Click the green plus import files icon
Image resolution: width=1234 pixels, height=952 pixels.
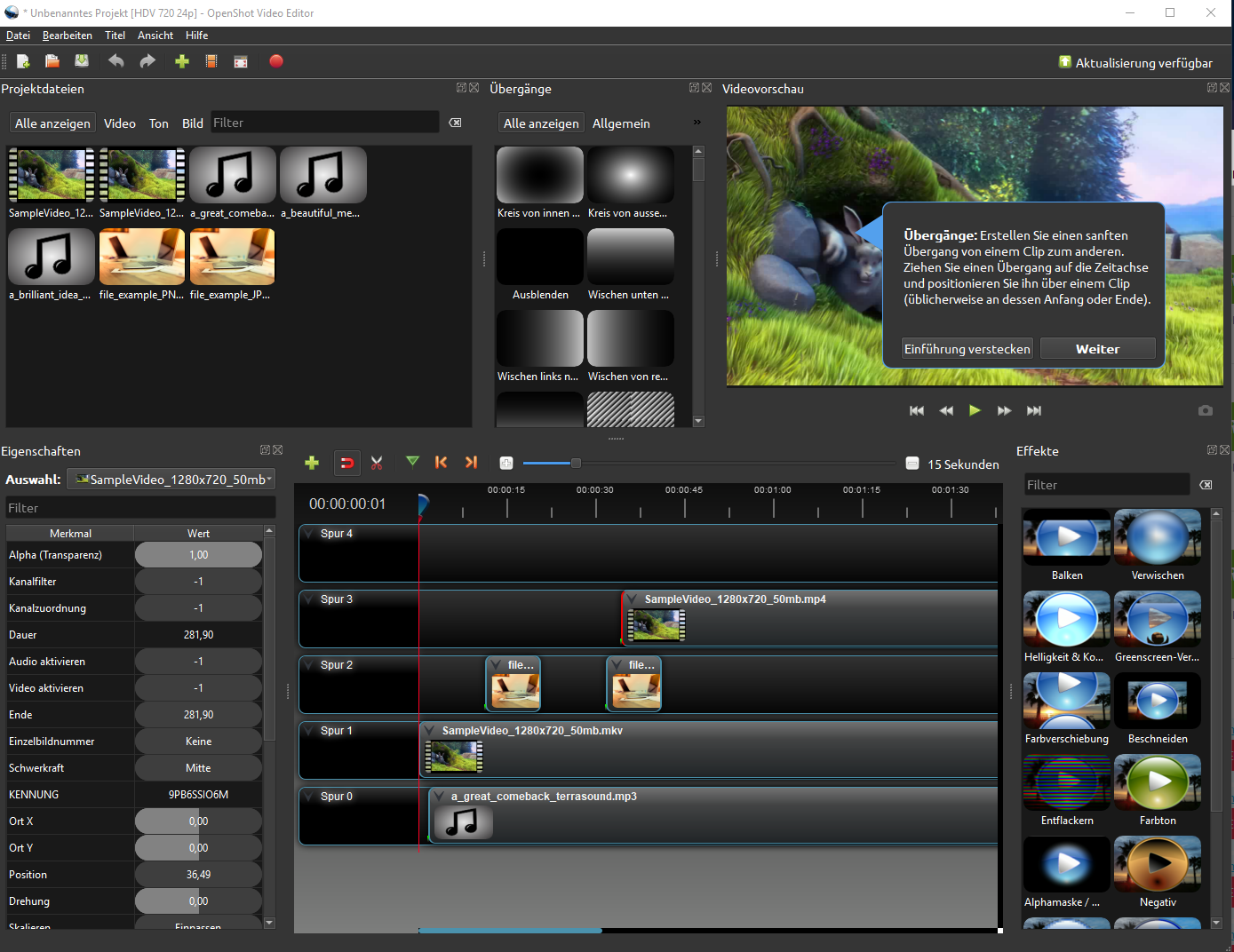pyautogui.click(x=182, y=61)
